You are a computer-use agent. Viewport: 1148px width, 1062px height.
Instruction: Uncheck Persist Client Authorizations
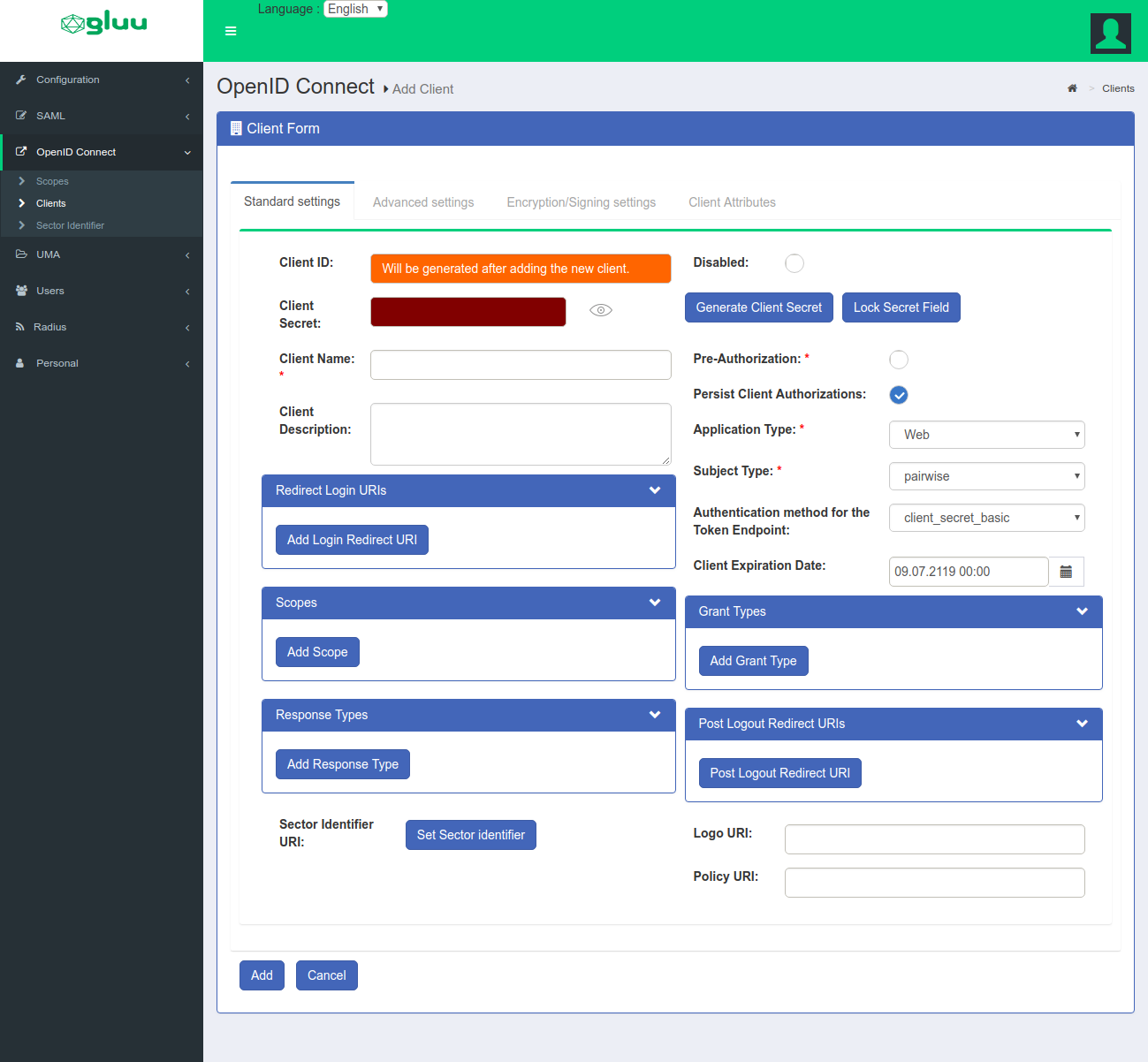pyautogui.click(x=898, y=395)
